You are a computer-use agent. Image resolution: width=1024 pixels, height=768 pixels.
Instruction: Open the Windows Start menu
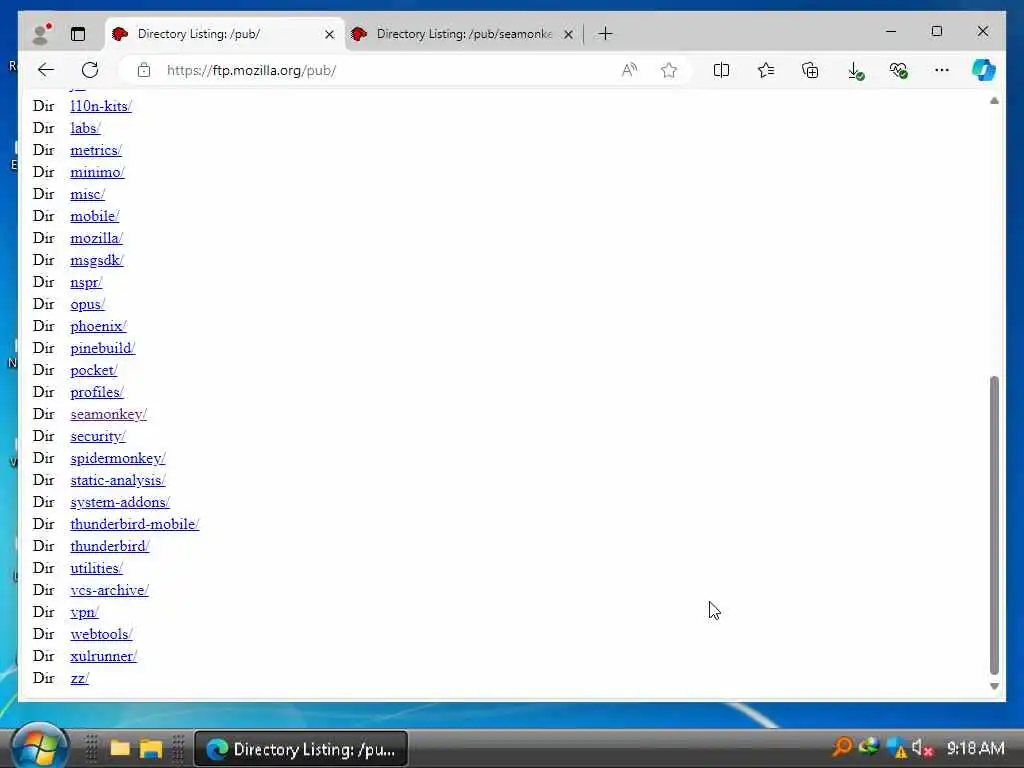pos(40,746)
